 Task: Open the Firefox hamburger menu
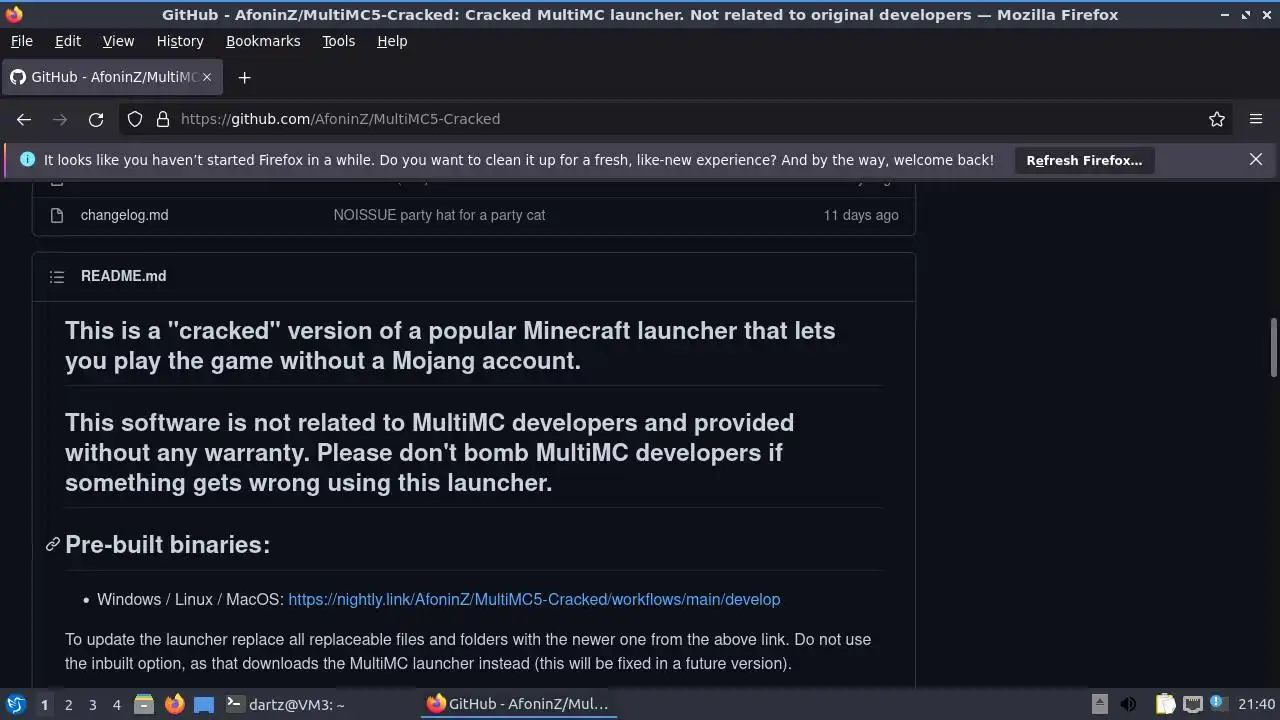click(x=1256, y=119)
